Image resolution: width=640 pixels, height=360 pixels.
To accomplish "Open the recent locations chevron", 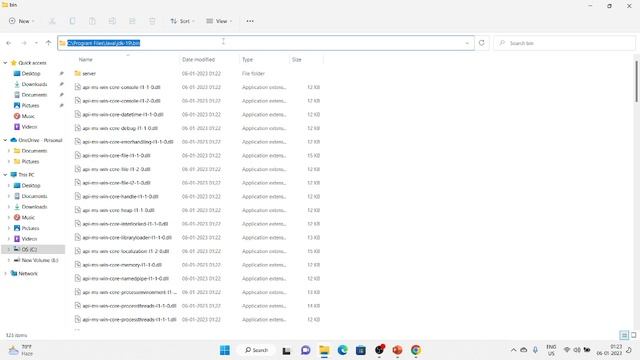I will pyautogui.click(x=36, y=43).
